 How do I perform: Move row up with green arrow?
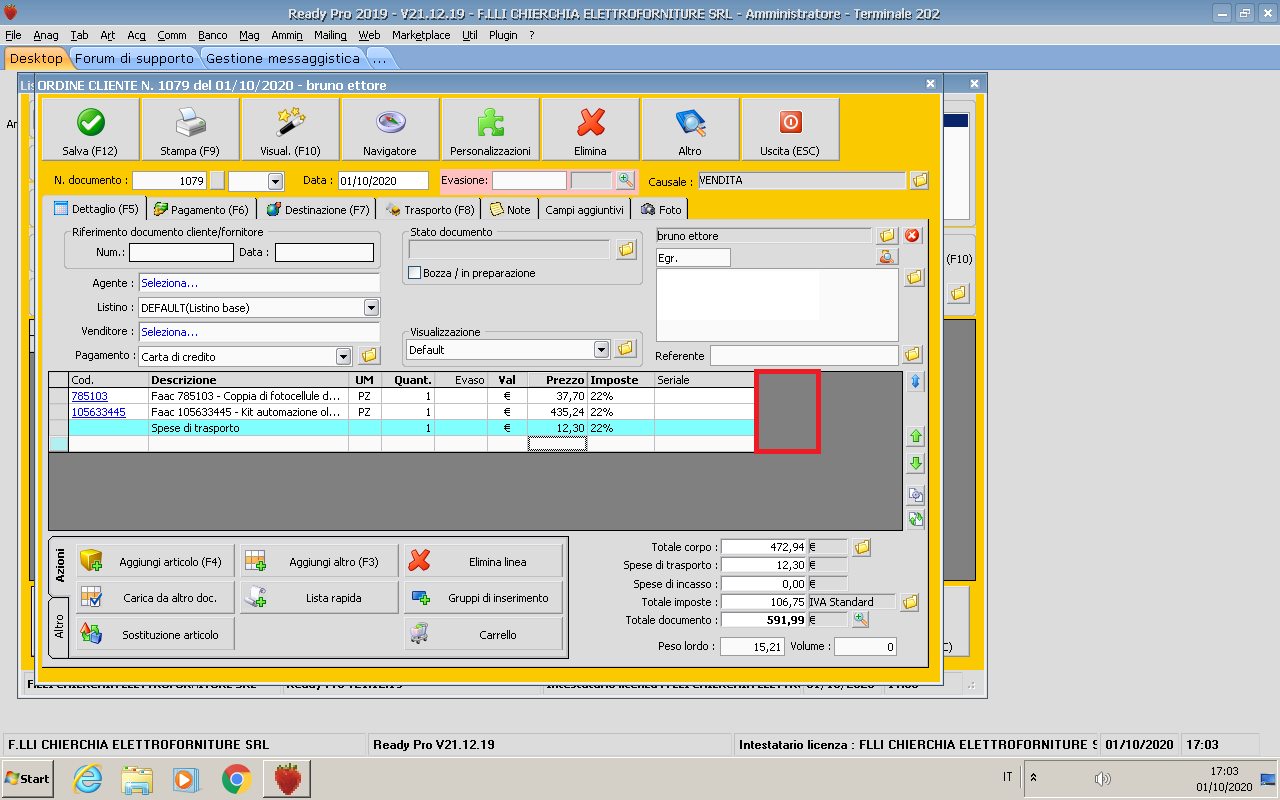pyautogui.click(x=915, y=436)
